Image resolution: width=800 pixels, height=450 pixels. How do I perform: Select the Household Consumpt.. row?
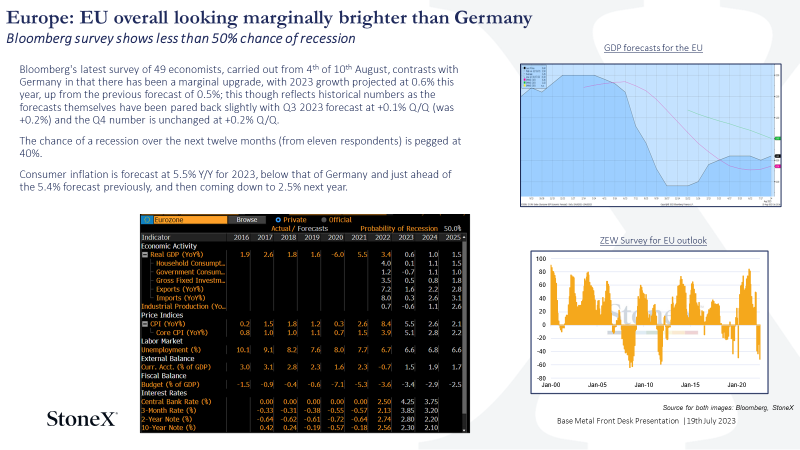(x=301, y=263)
